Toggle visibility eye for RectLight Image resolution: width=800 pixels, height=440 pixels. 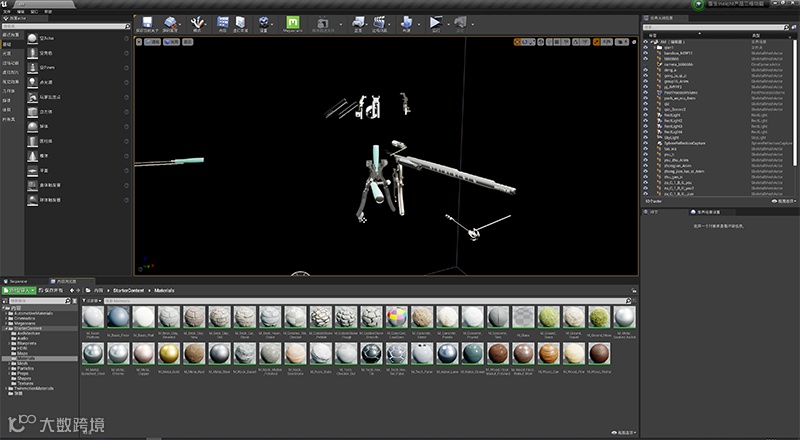pyautogui.click(x=645, y=115)
